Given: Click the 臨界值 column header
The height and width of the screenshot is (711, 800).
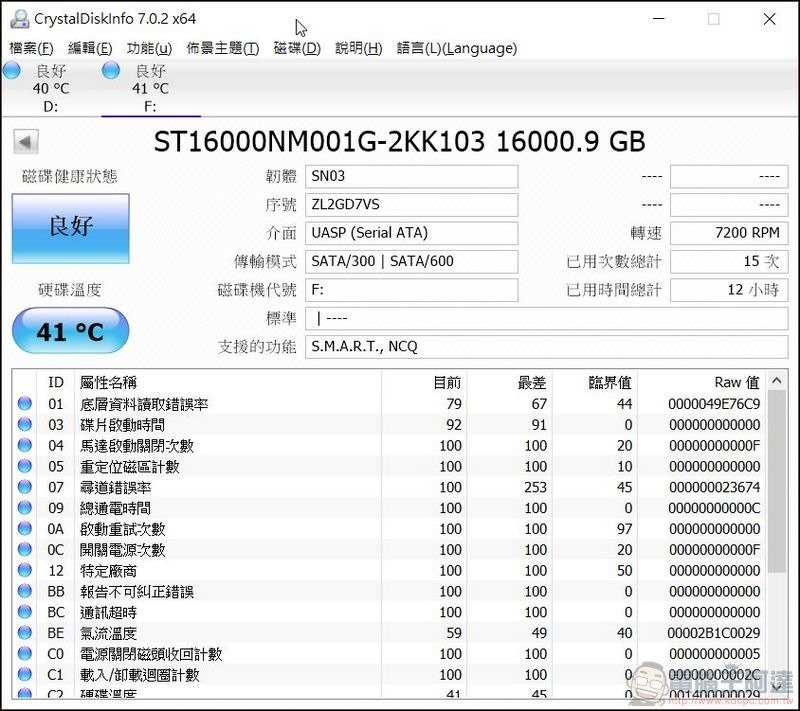Looking at the screenshot, I should [594, 382].
